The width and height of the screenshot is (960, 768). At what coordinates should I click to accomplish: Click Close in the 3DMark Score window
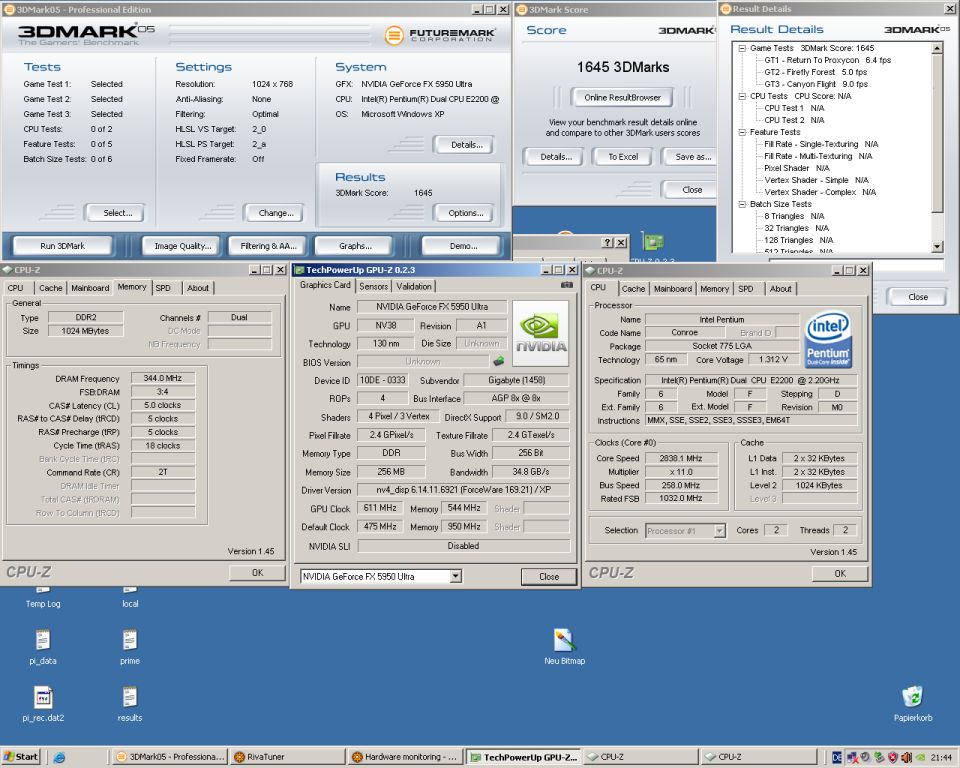(689, 190)
